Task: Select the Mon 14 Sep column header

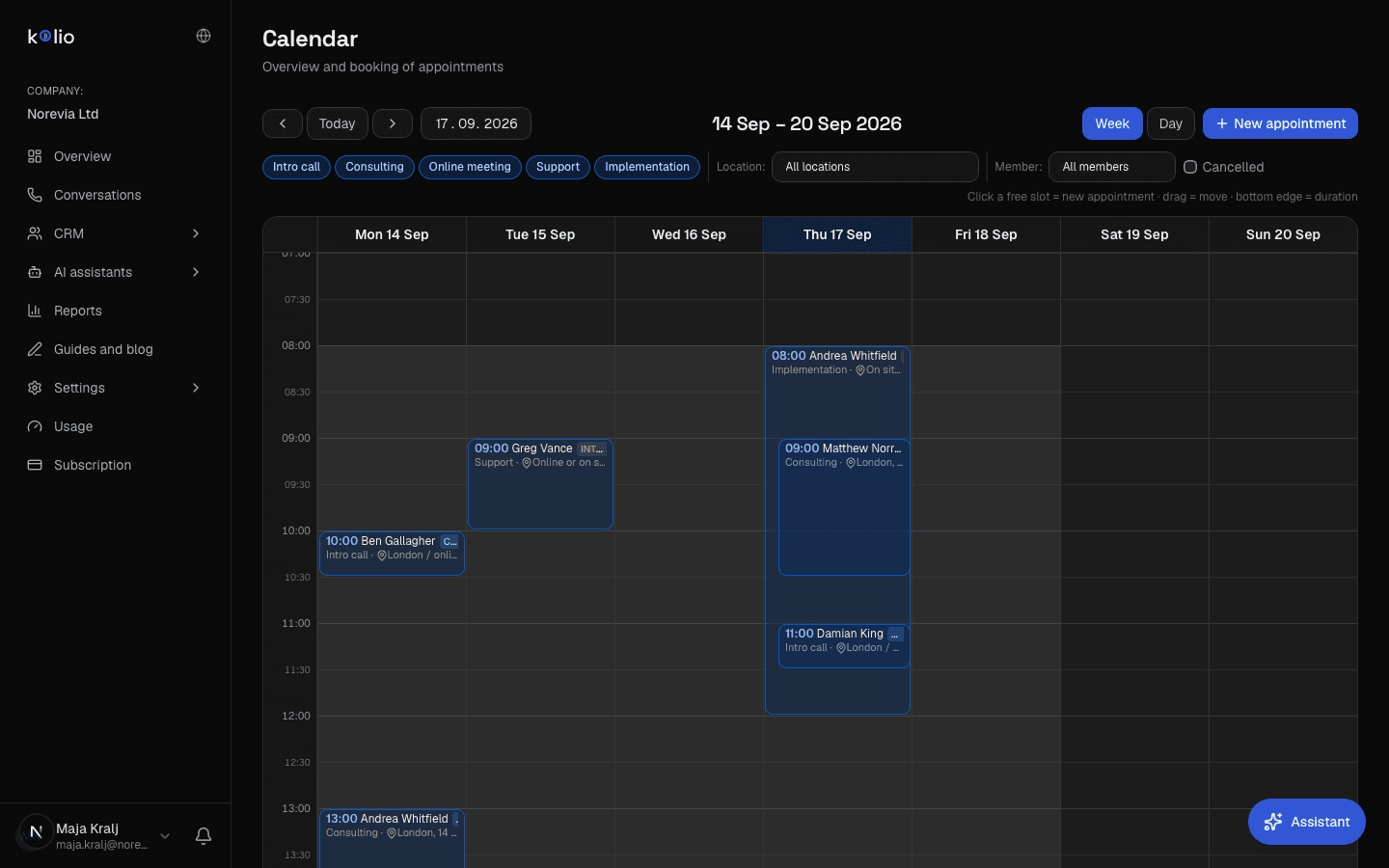Action: tap(392, 234)
